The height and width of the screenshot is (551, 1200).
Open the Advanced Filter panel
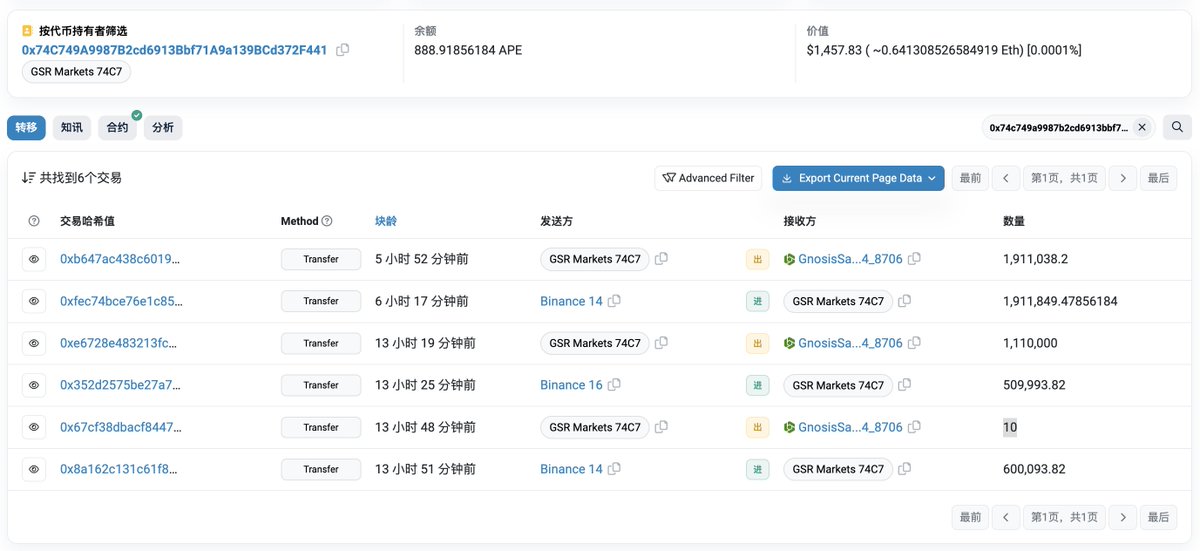pyautogui.click(x=708, y=178)
